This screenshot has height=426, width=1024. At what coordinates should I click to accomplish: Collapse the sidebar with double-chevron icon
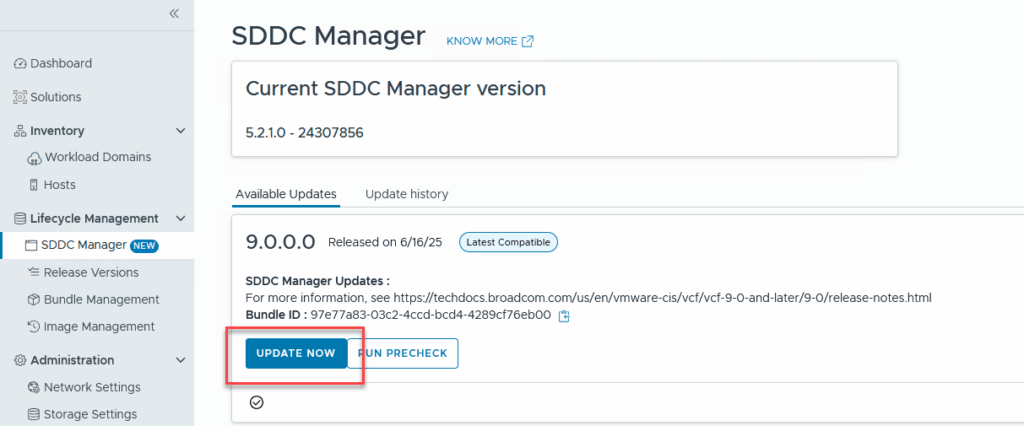(174, 13)
